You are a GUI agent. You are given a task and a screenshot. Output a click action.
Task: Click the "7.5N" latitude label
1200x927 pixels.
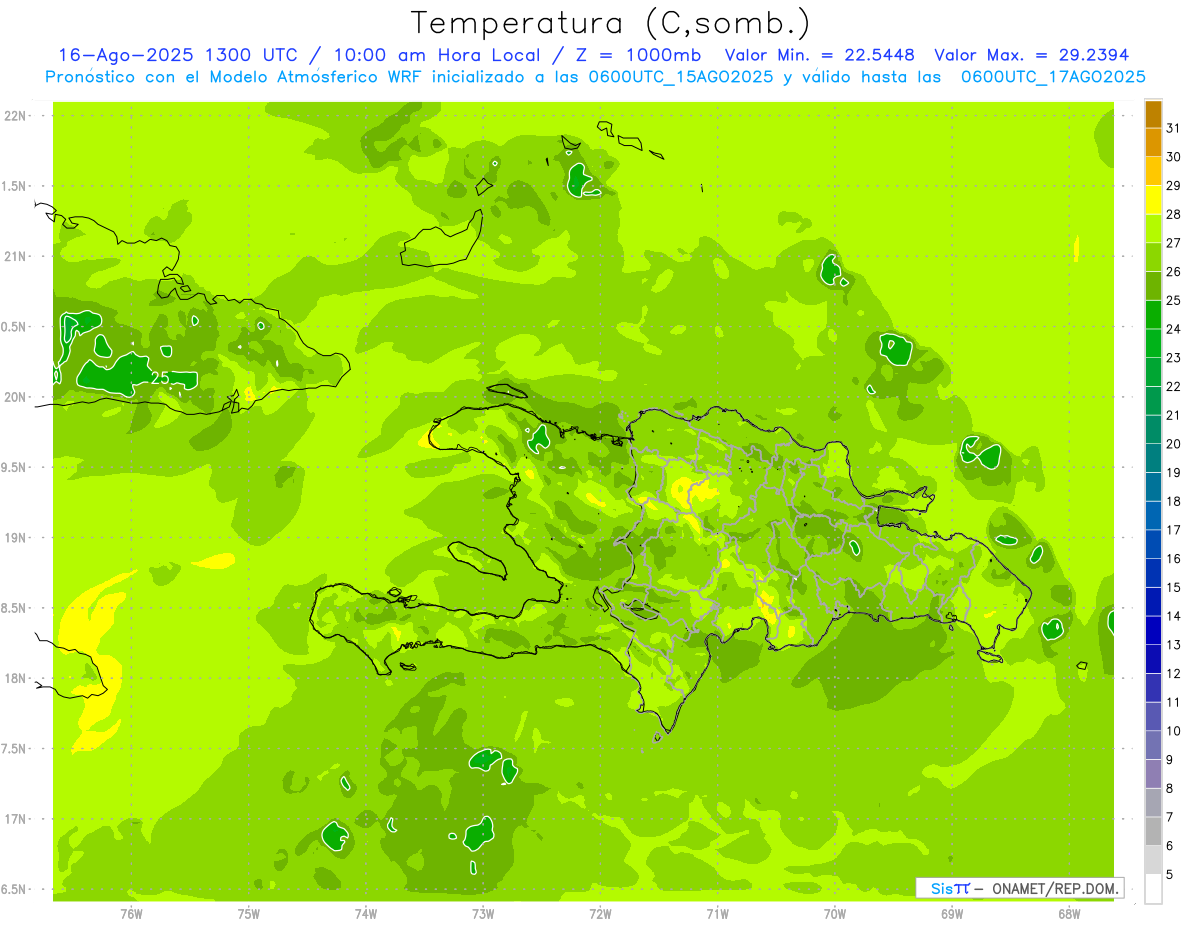click(14, 749)
